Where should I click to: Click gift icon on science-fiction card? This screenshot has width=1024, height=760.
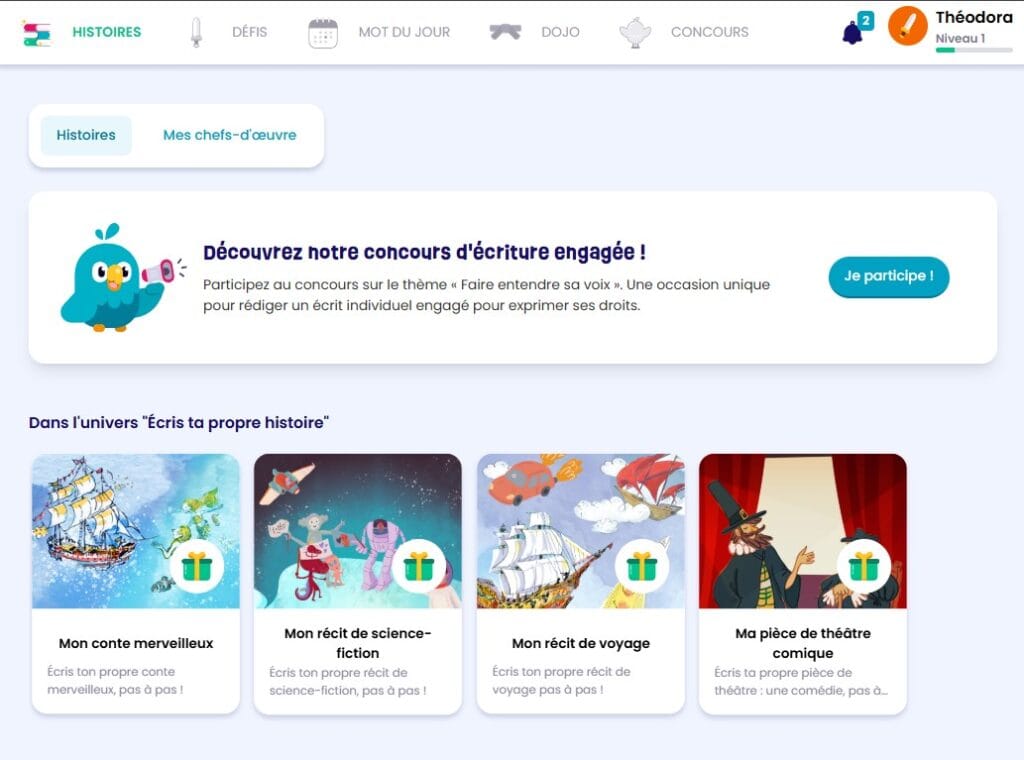pos(419,567)
